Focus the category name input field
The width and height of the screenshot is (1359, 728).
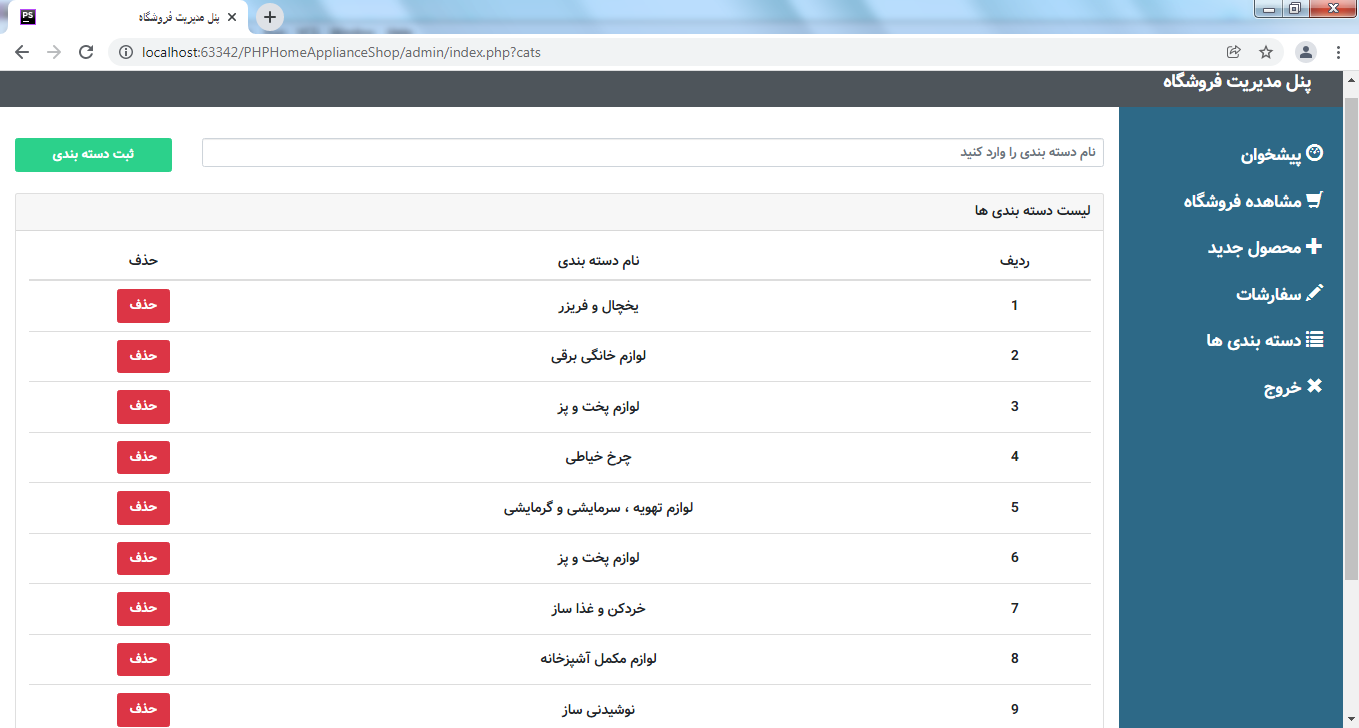point(652,153)
